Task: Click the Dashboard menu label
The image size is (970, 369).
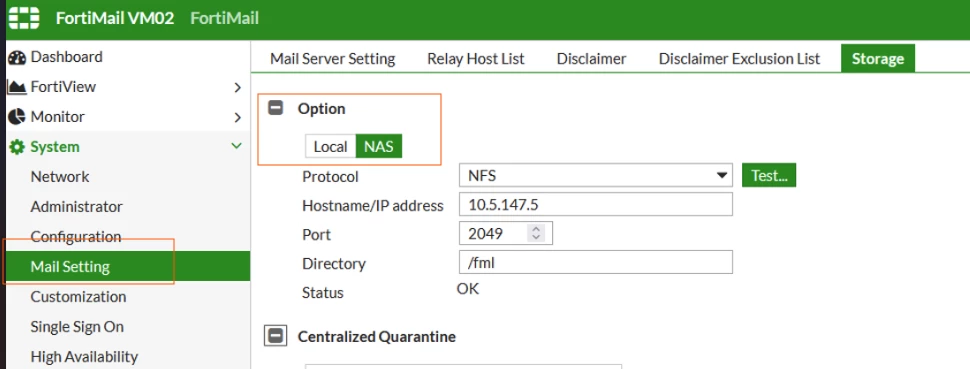Action: click(x=67, y=57)
